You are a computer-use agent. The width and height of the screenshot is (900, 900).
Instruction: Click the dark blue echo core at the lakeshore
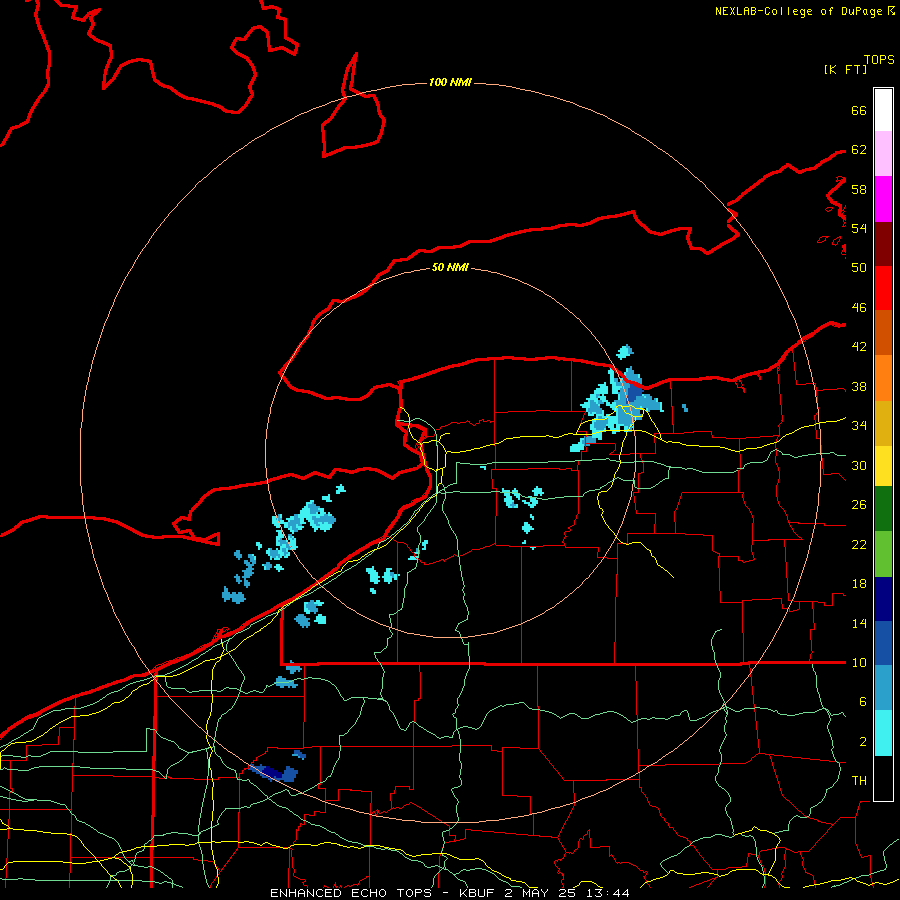click(x=635, y=395)
